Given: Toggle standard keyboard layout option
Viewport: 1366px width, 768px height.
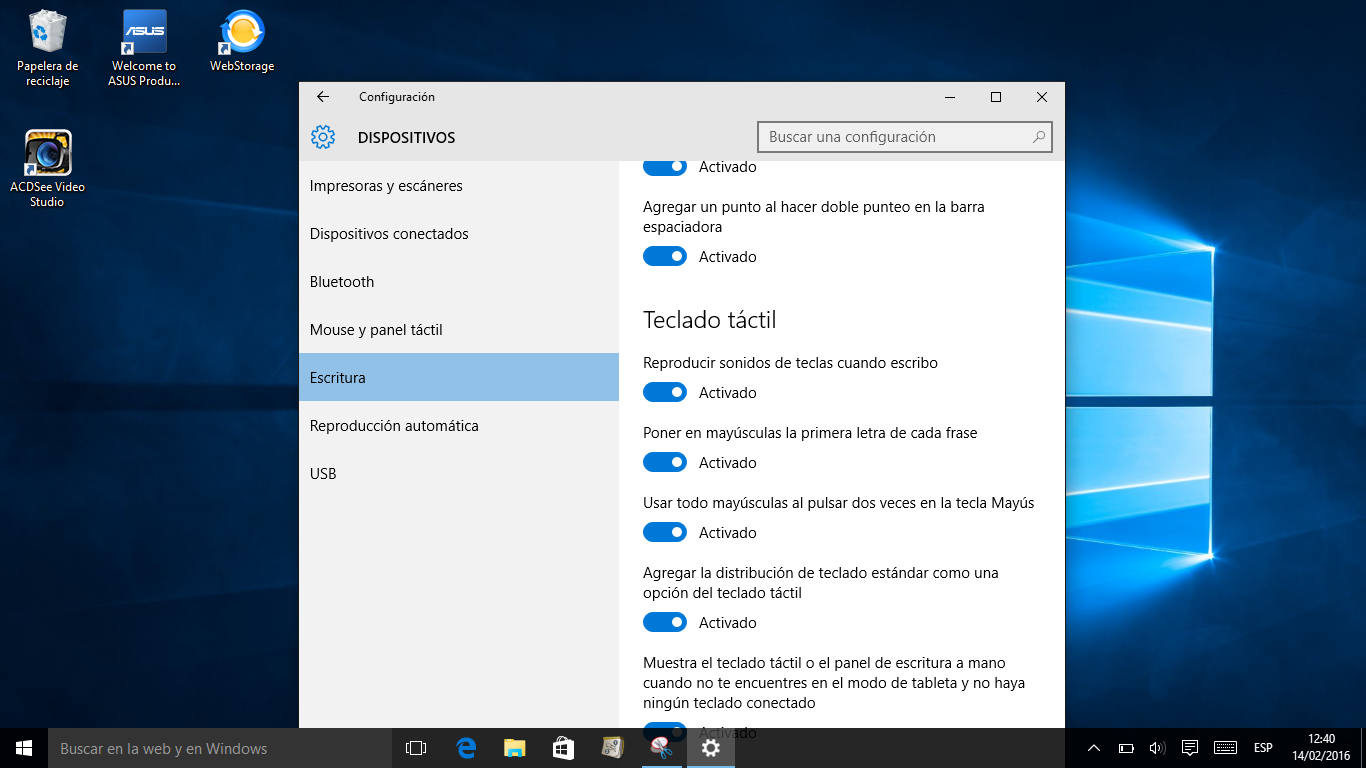Looking at the screenshot, I should pyautogui.click(x=665, y=623).
